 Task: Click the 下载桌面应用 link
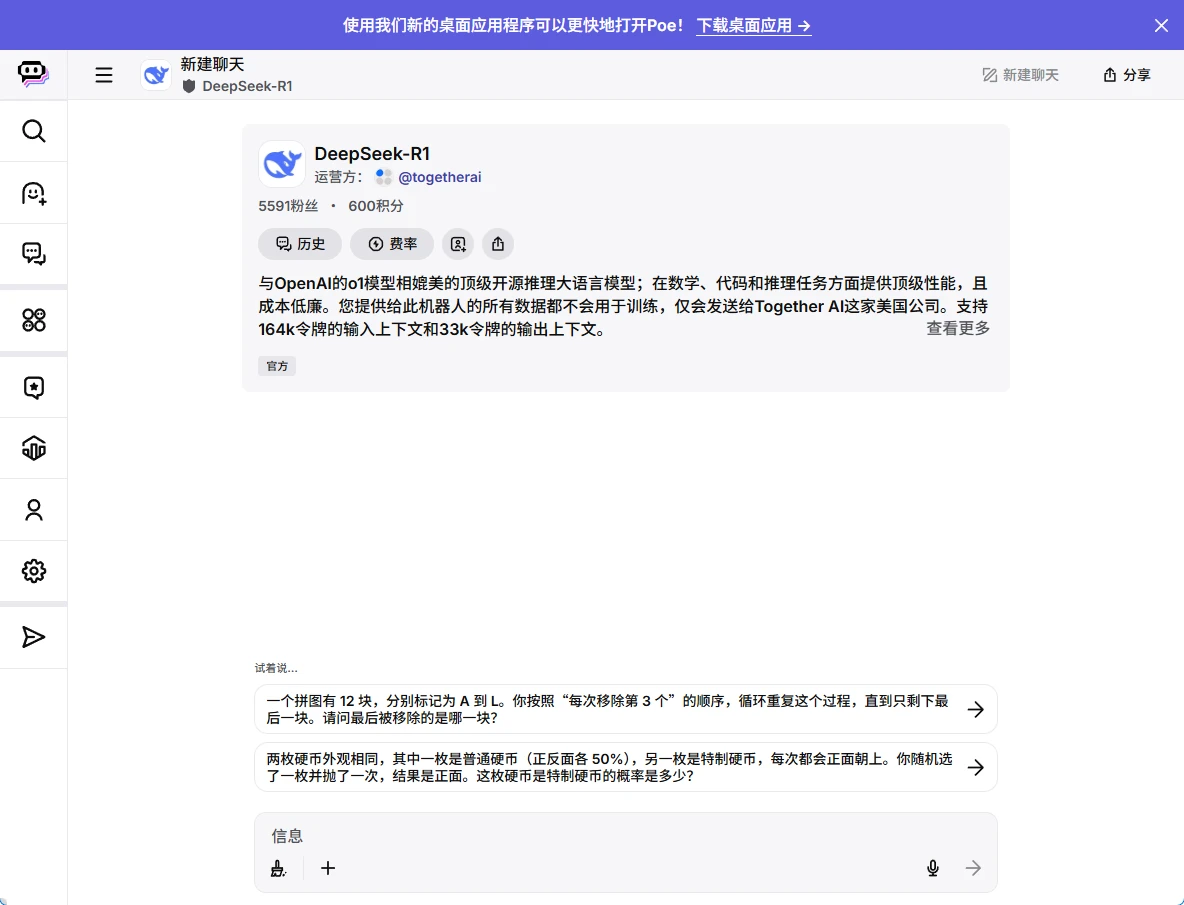point(754,26)
